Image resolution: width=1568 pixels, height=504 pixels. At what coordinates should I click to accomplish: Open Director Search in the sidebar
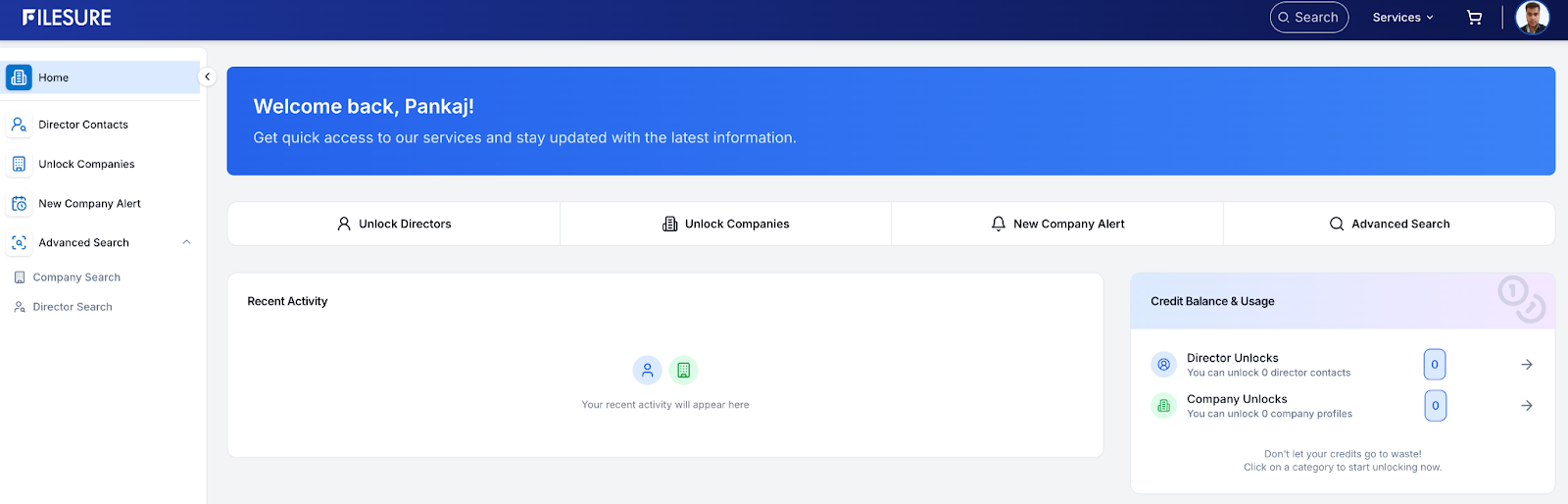(x=72, y=307)
